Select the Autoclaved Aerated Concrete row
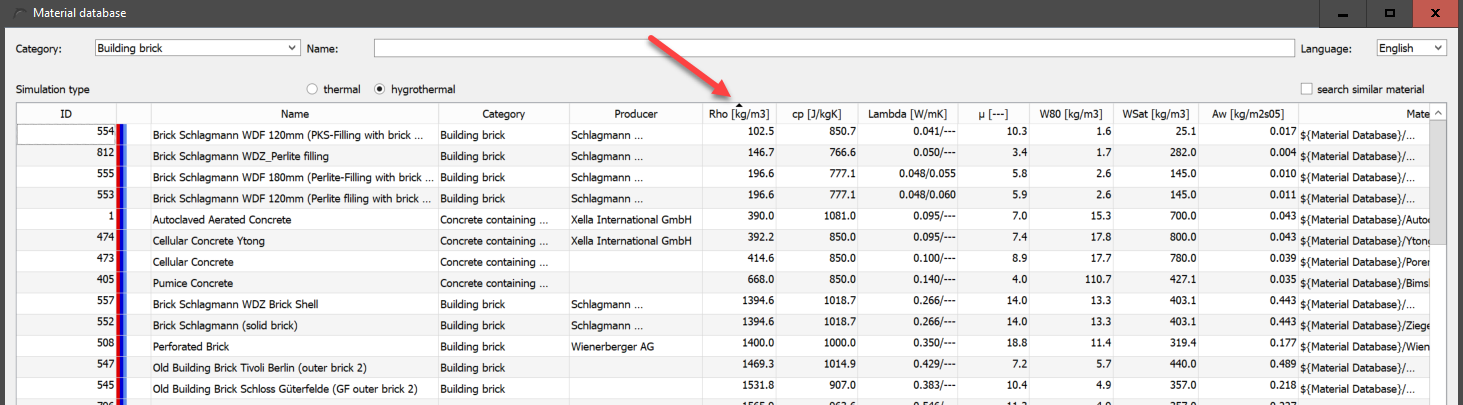The height and width of the screenshot is (405, 1463). [x=723, y=219]
